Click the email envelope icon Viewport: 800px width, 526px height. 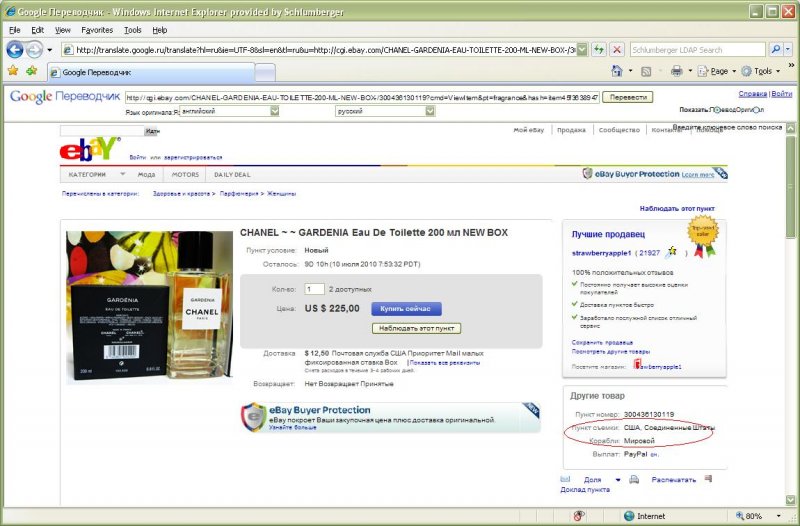[x=565, y=479]
